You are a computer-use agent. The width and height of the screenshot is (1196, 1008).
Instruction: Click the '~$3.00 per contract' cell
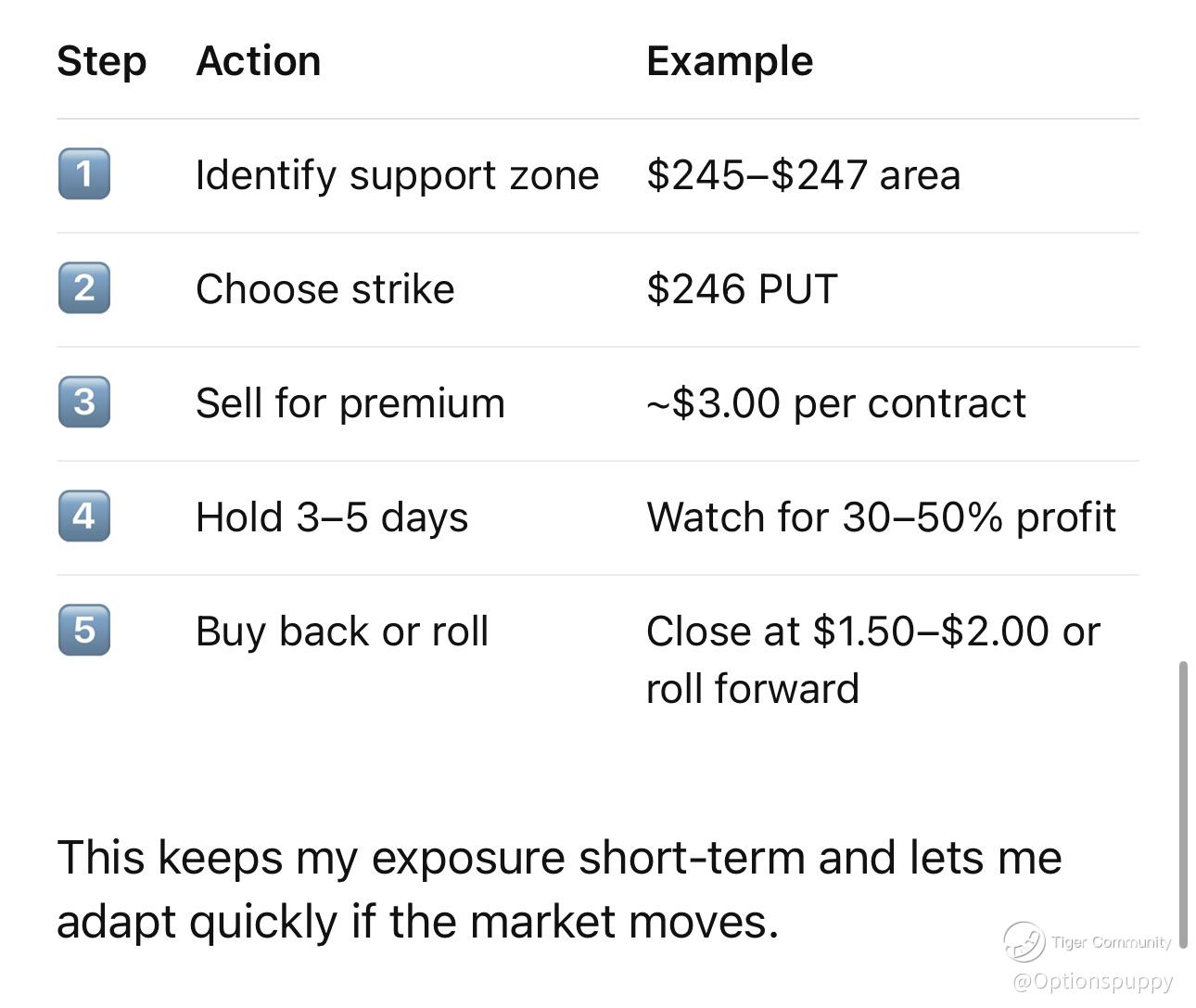[x=836, y=403]
